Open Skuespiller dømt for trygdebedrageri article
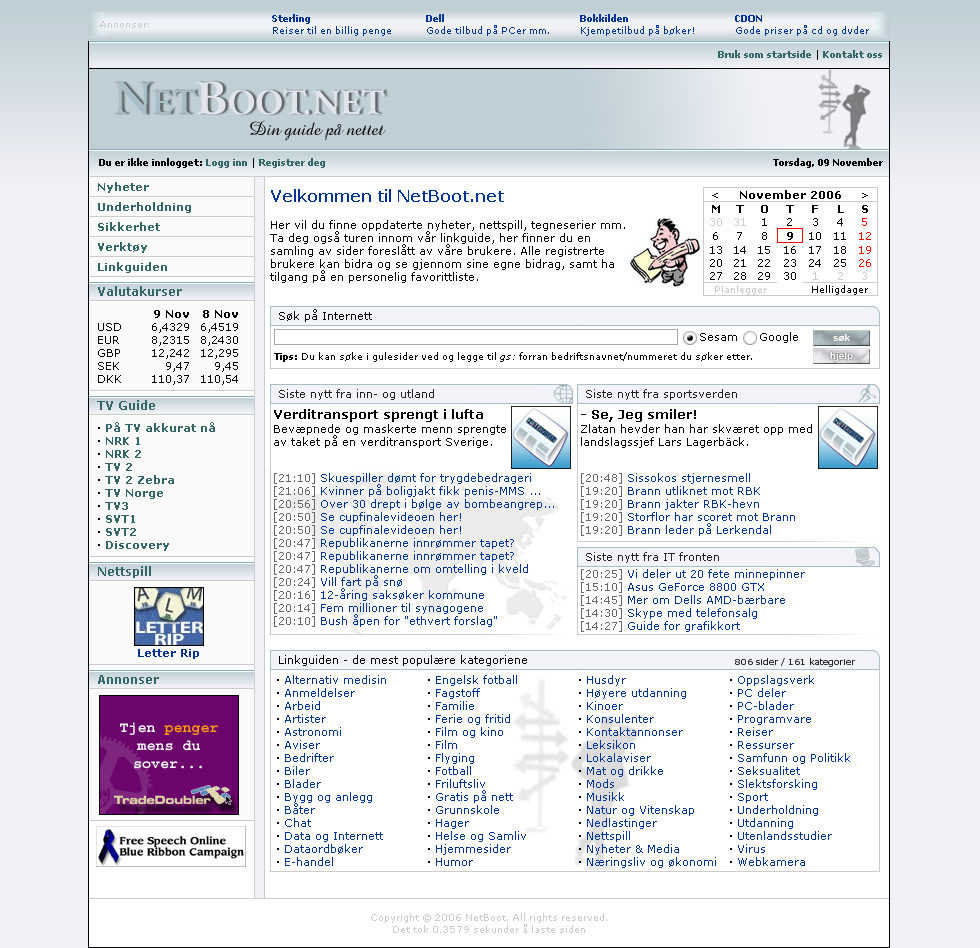The width and height of the screenshot is (980, 948). [426, 478]
